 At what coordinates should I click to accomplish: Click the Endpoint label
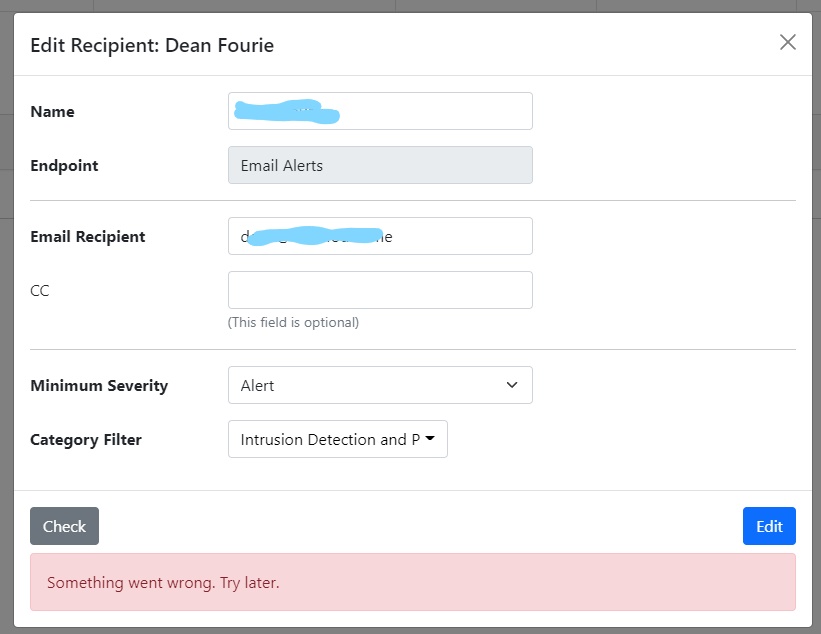[64, 165]
